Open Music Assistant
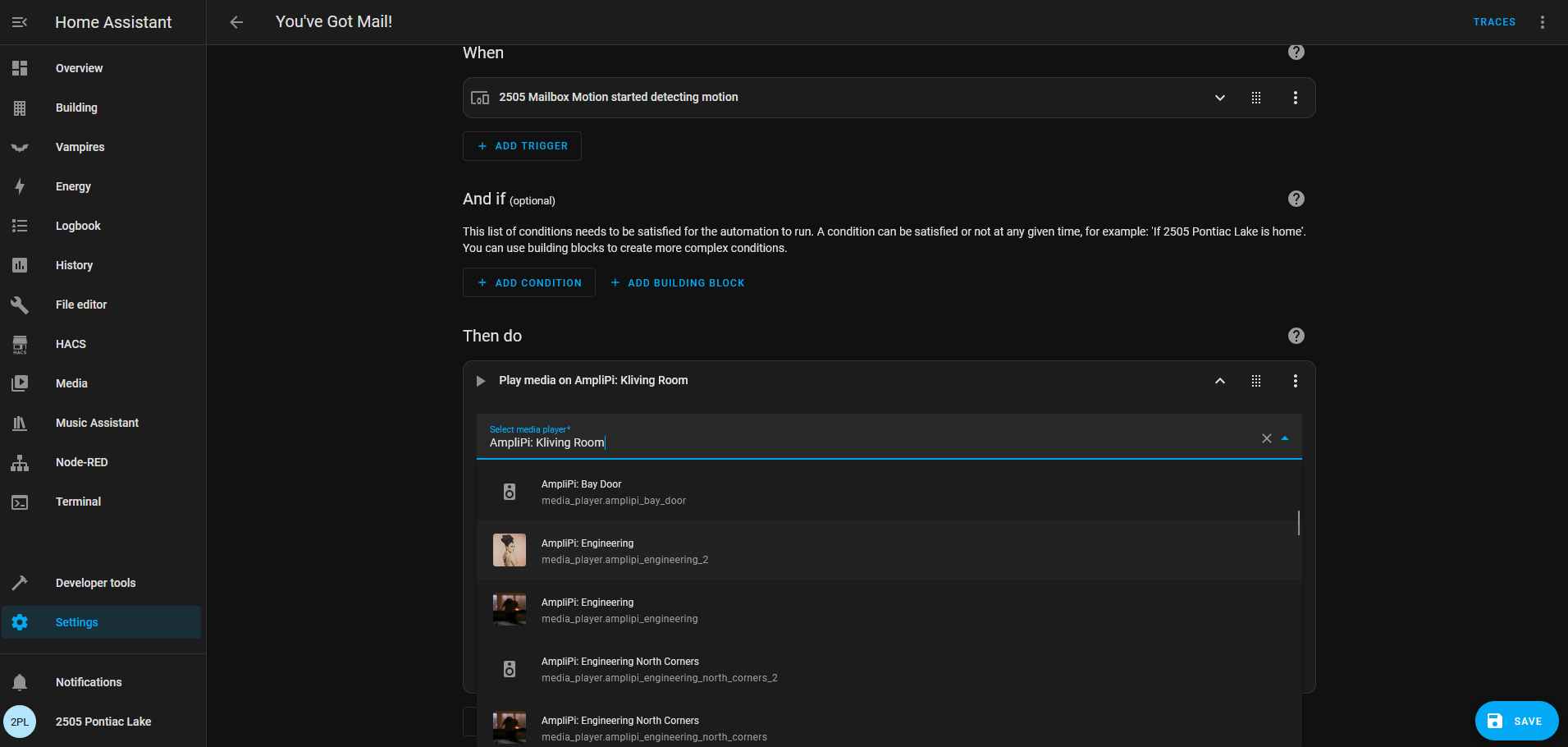 [102, 423]
